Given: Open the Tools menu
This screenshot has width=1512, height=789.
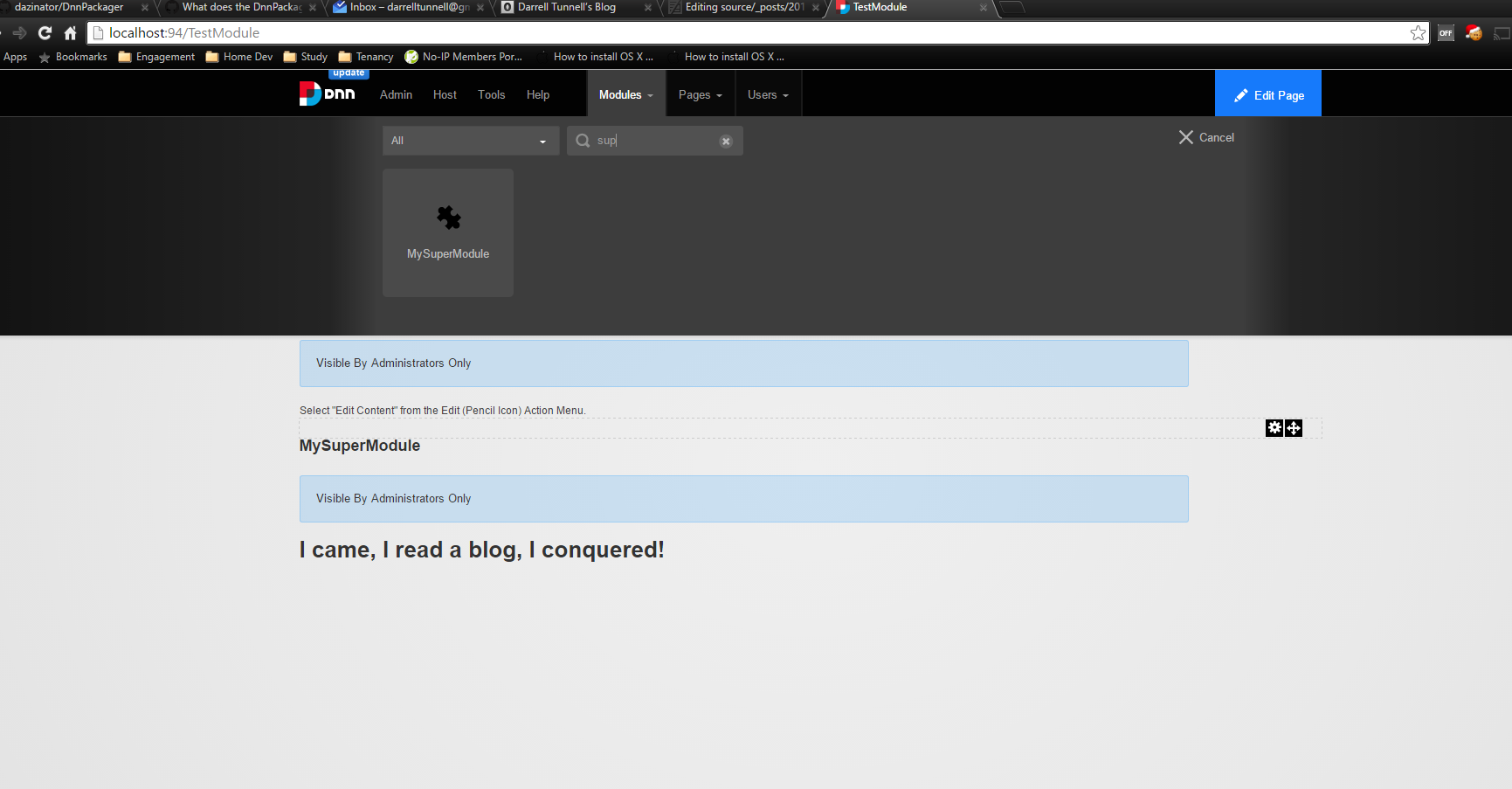Looking at the screenshot, I should (x=491, y=94).
